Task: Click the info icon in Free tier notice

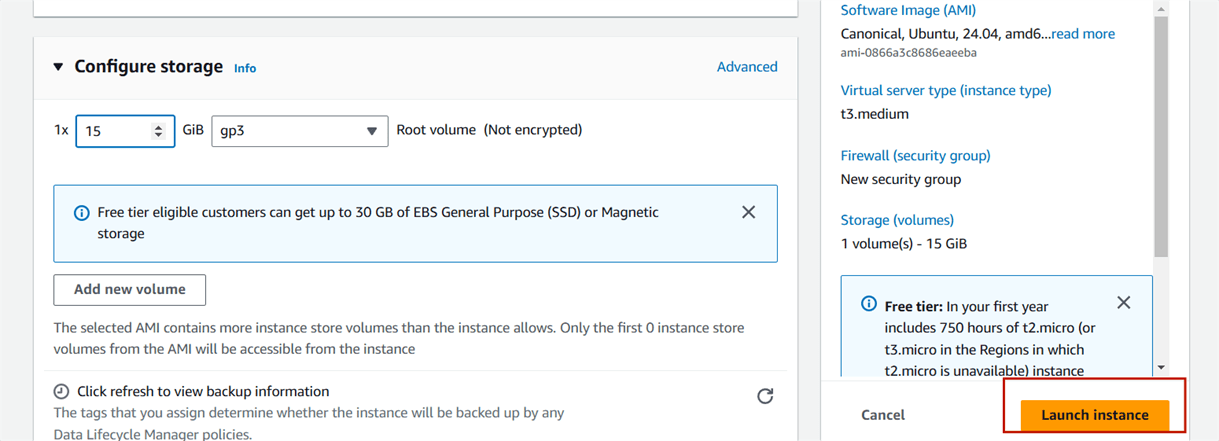Action: coord(869,304)
